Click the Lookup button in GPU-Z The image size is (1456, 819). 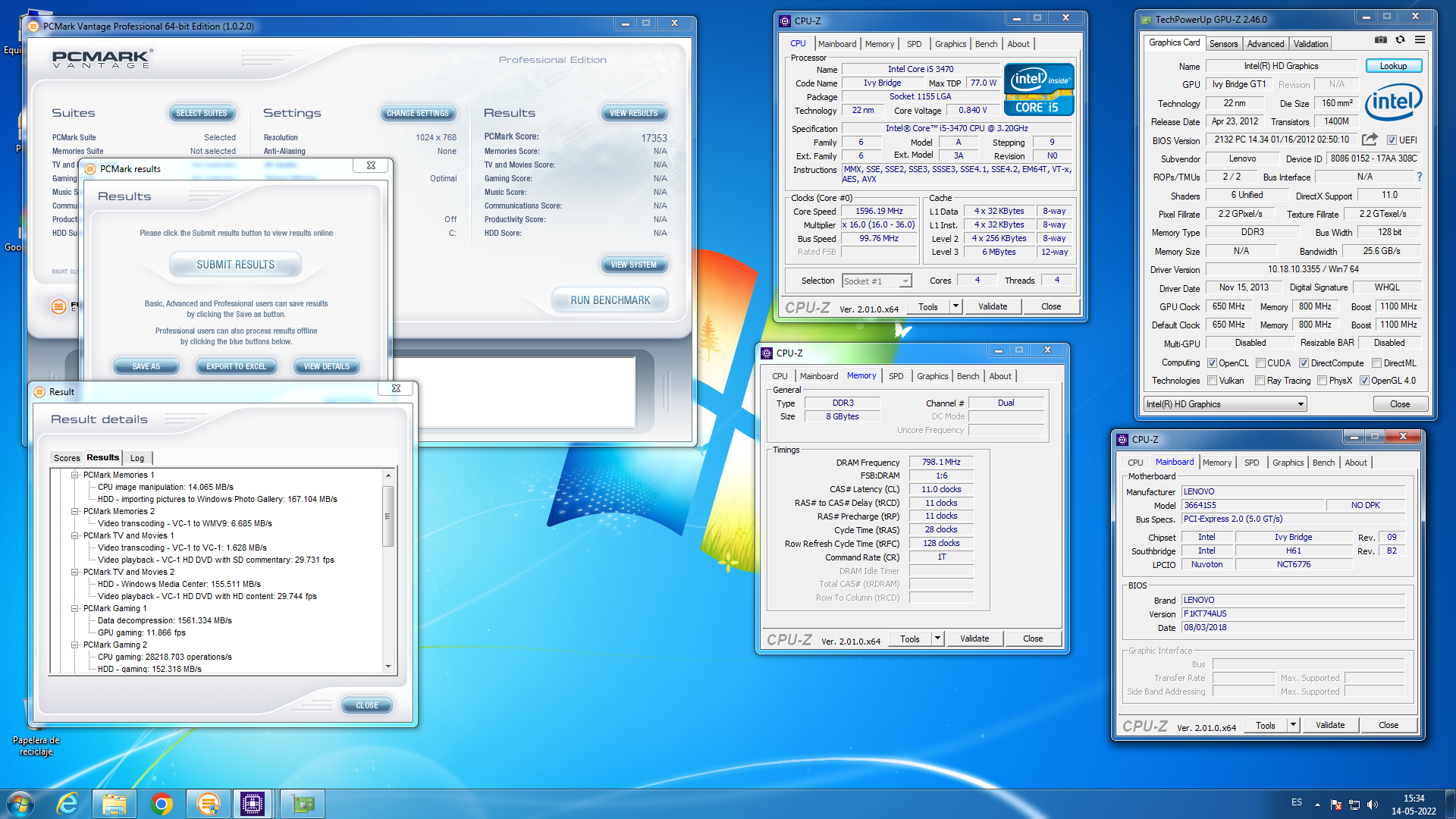(x=1393, y=66)
